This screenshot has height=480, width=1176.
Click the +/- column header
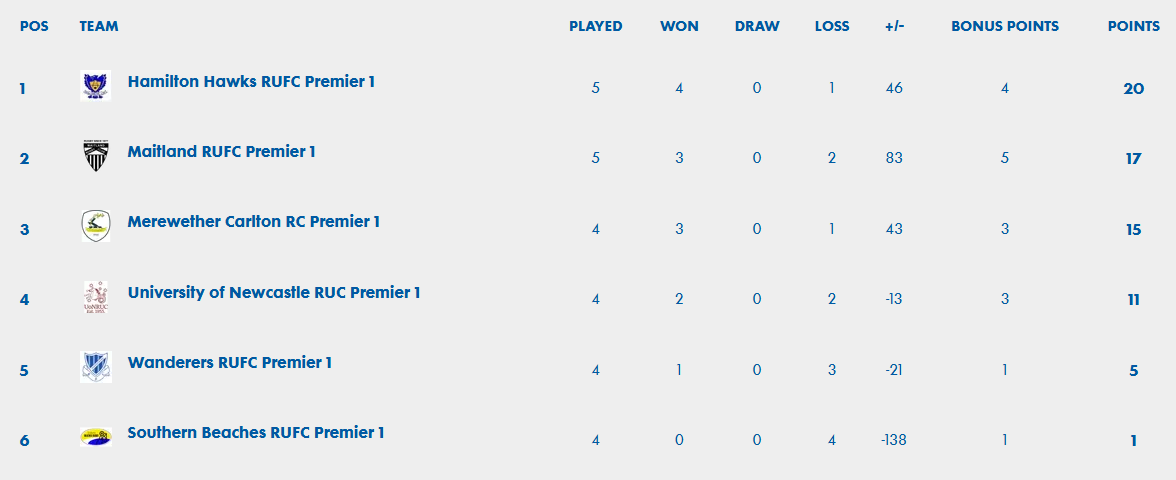(894, 26)
